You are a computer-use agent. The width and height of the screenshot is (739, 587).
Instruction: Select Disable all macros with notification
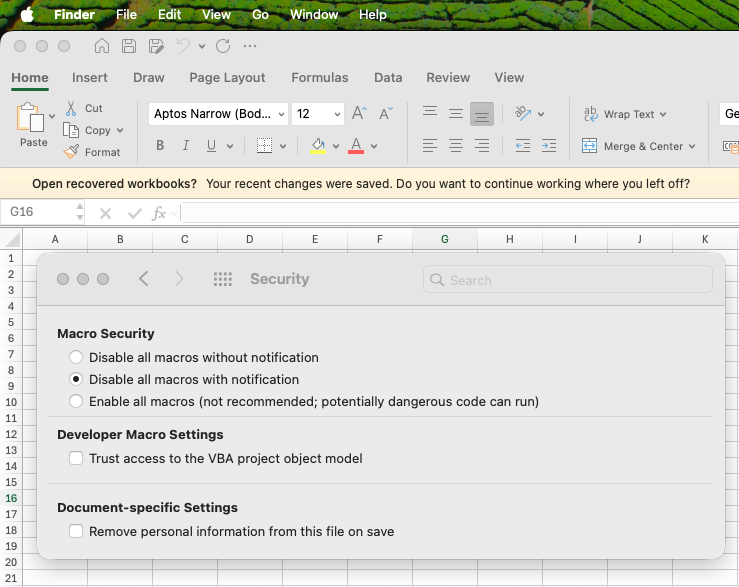[x=76, y=379]
